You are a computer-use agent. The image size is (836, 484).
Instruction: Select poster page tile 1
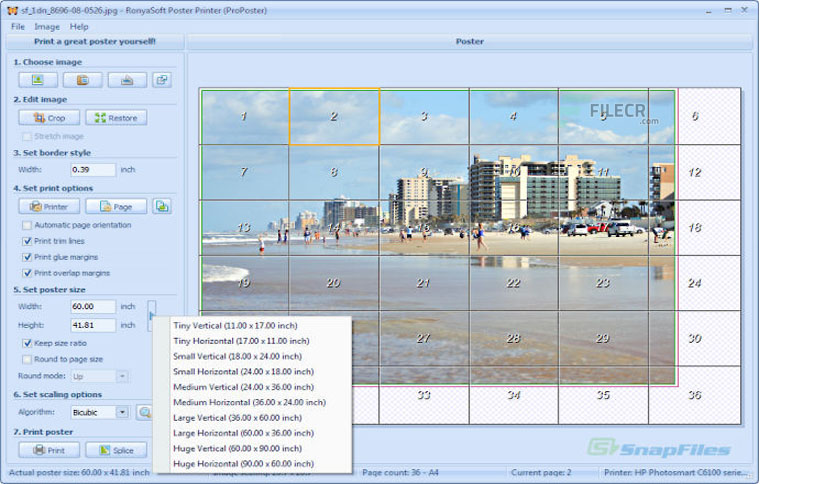tap(244, 116)
